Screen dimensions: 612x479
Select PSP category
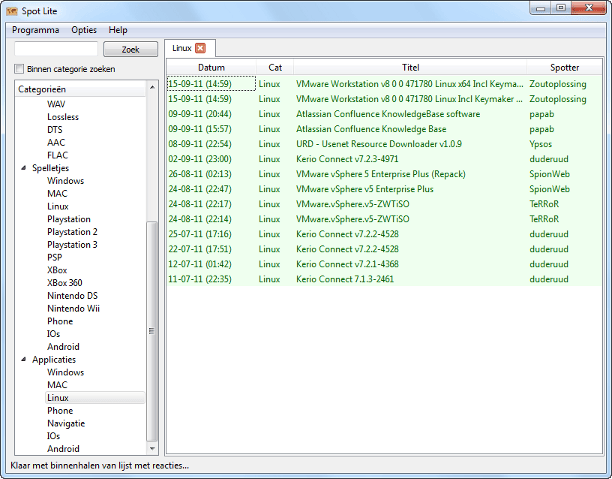tap(55, 257)
